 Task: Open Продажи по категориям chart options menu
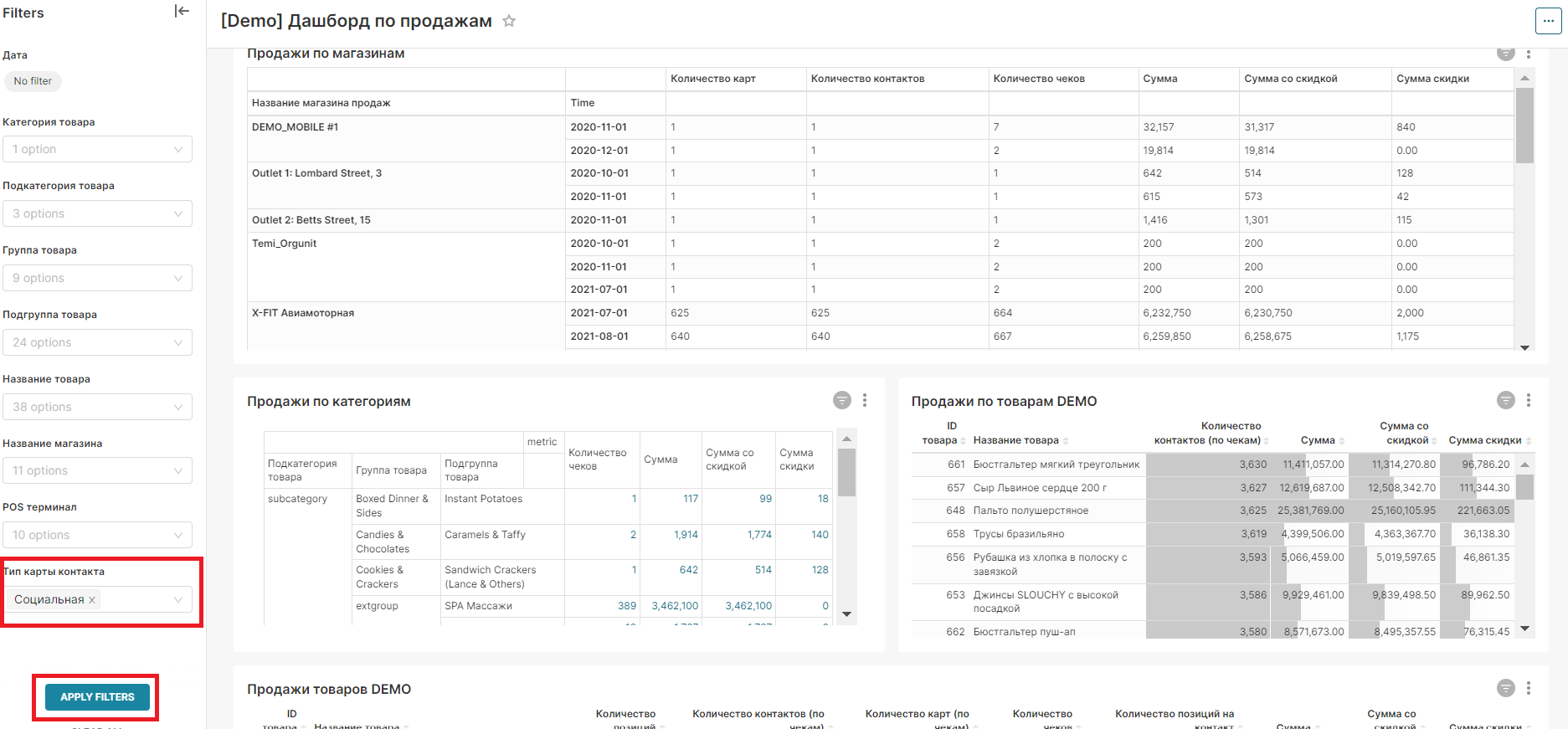tap(865, 401)
